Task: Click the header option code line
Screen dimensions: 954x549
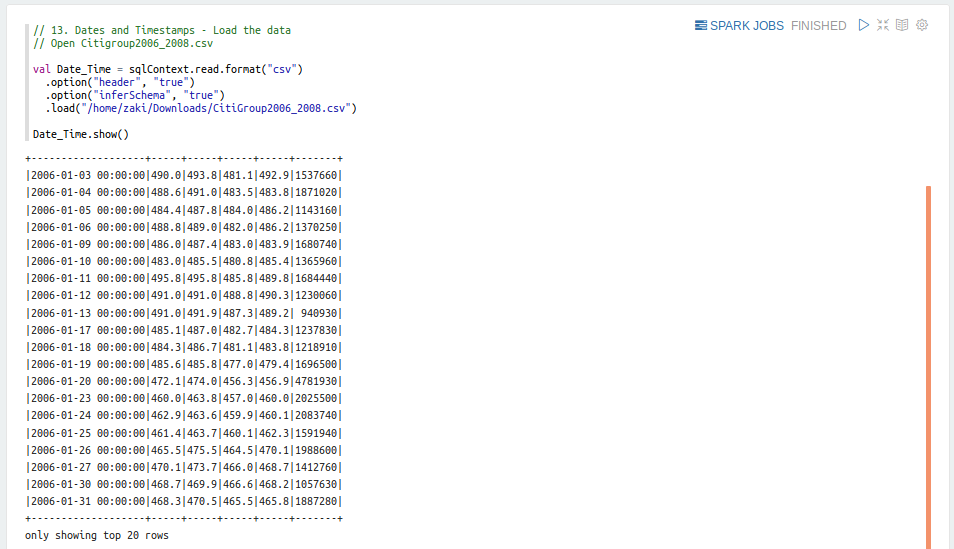Action: [x=120, y=83]
